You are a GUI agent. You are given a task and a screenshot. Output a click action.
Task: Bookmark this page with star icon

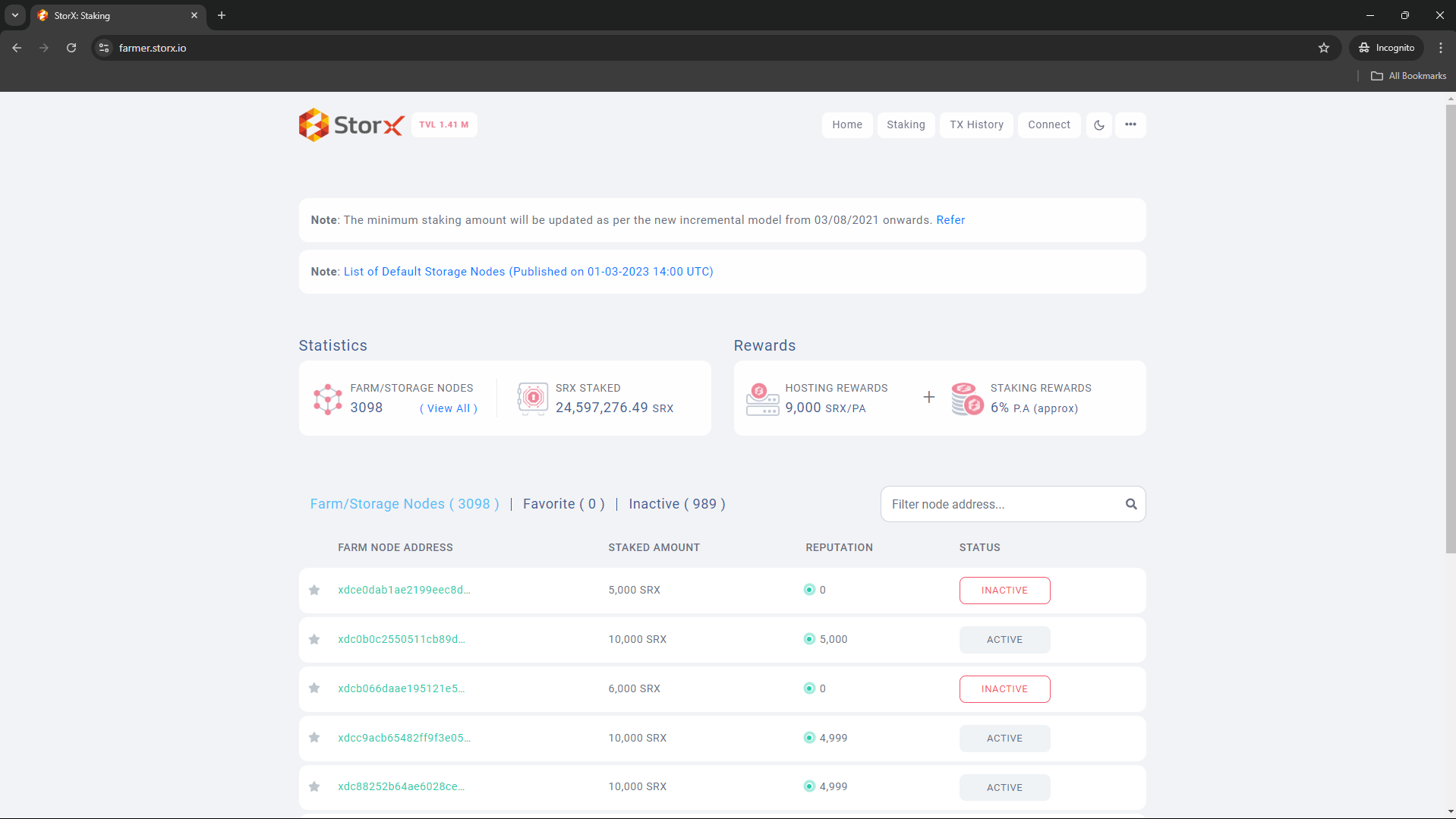1324,48
